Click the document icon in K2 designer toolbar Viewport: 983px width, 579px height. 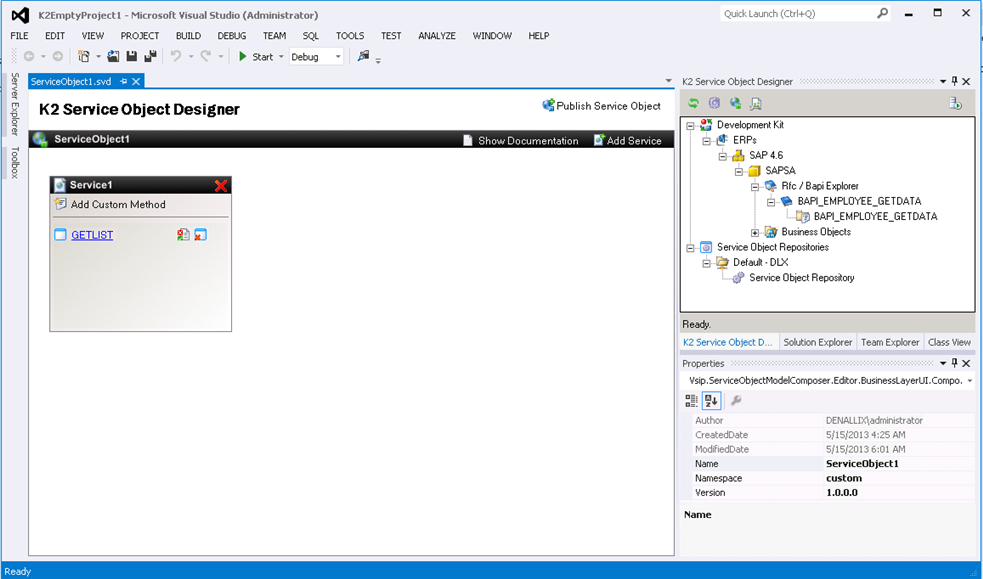pyautogui.click(x=755, y=103)
